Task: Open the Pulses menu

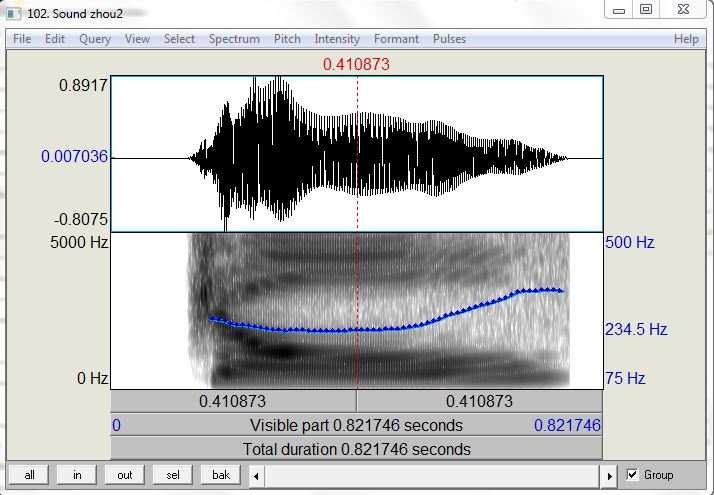Action: pos(449,39)
